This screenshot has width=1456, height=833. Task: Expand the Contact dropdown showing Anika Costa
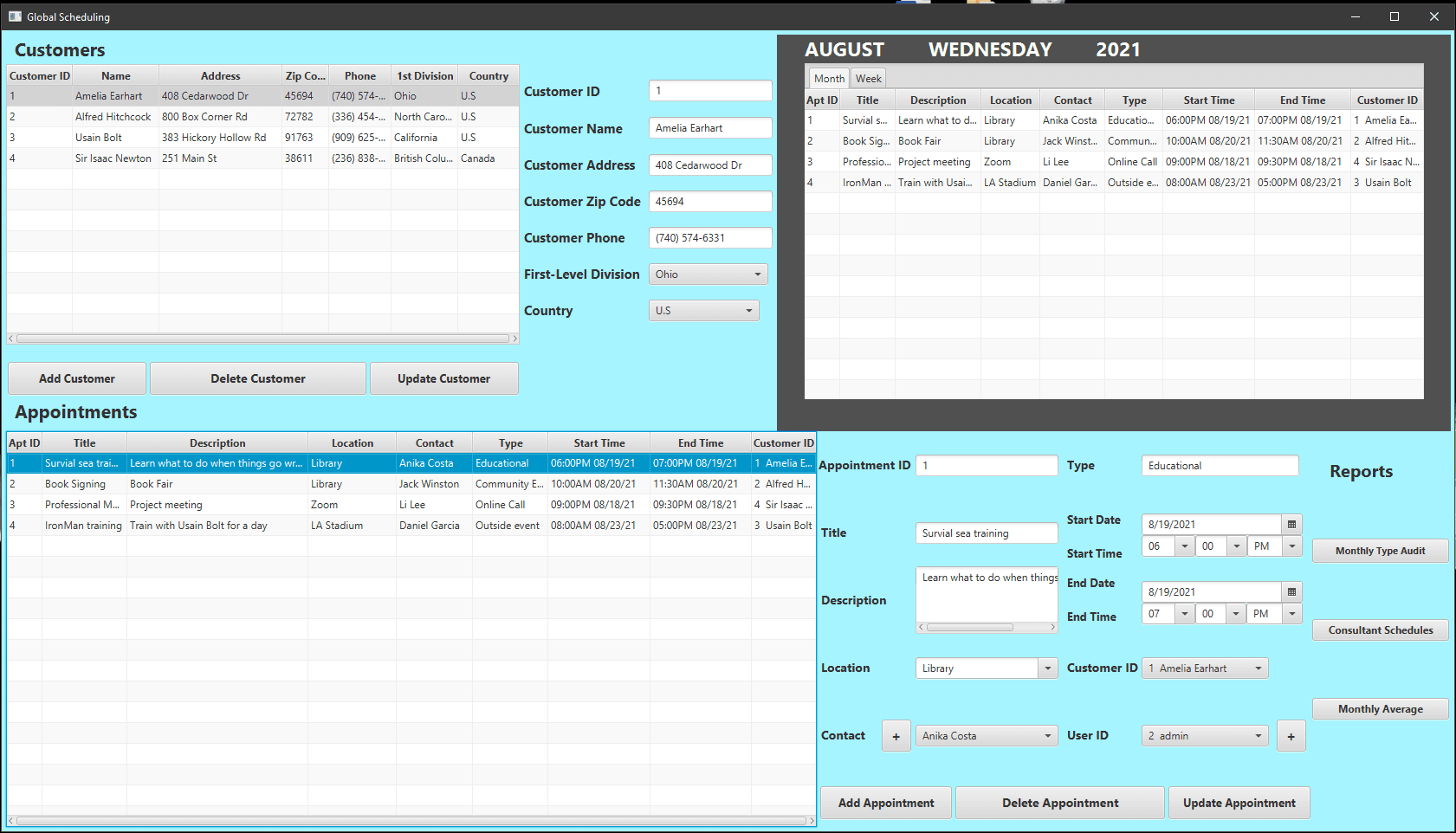(987, 736)
